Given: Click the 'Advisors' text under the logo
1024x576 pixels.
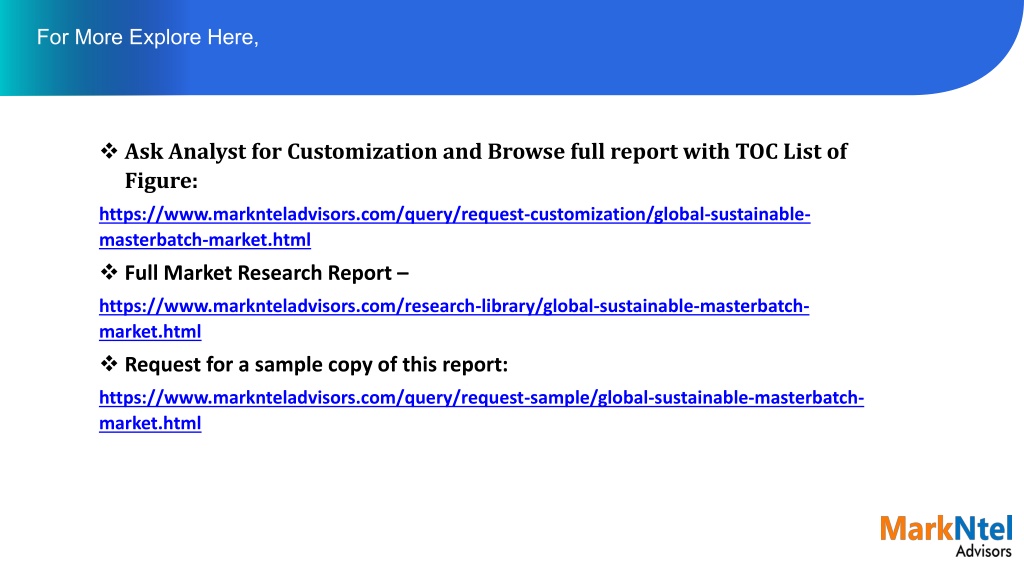Looking at the screenshot, I should (x=984, y=551).
